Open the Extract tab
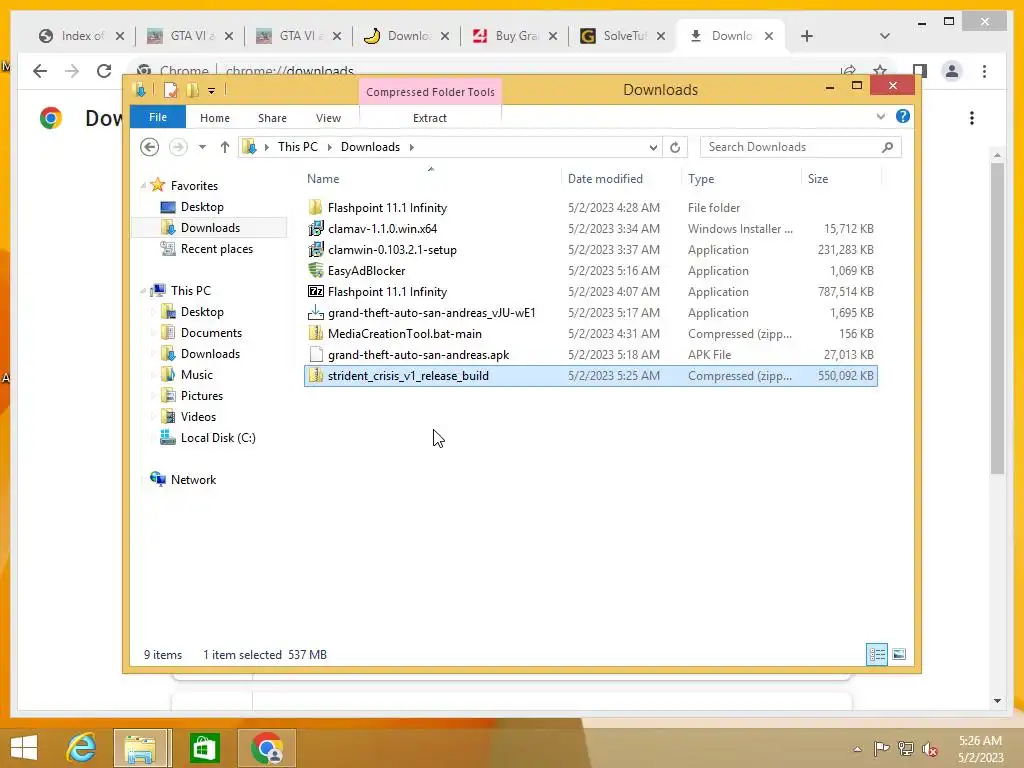 tap(430, 118)
